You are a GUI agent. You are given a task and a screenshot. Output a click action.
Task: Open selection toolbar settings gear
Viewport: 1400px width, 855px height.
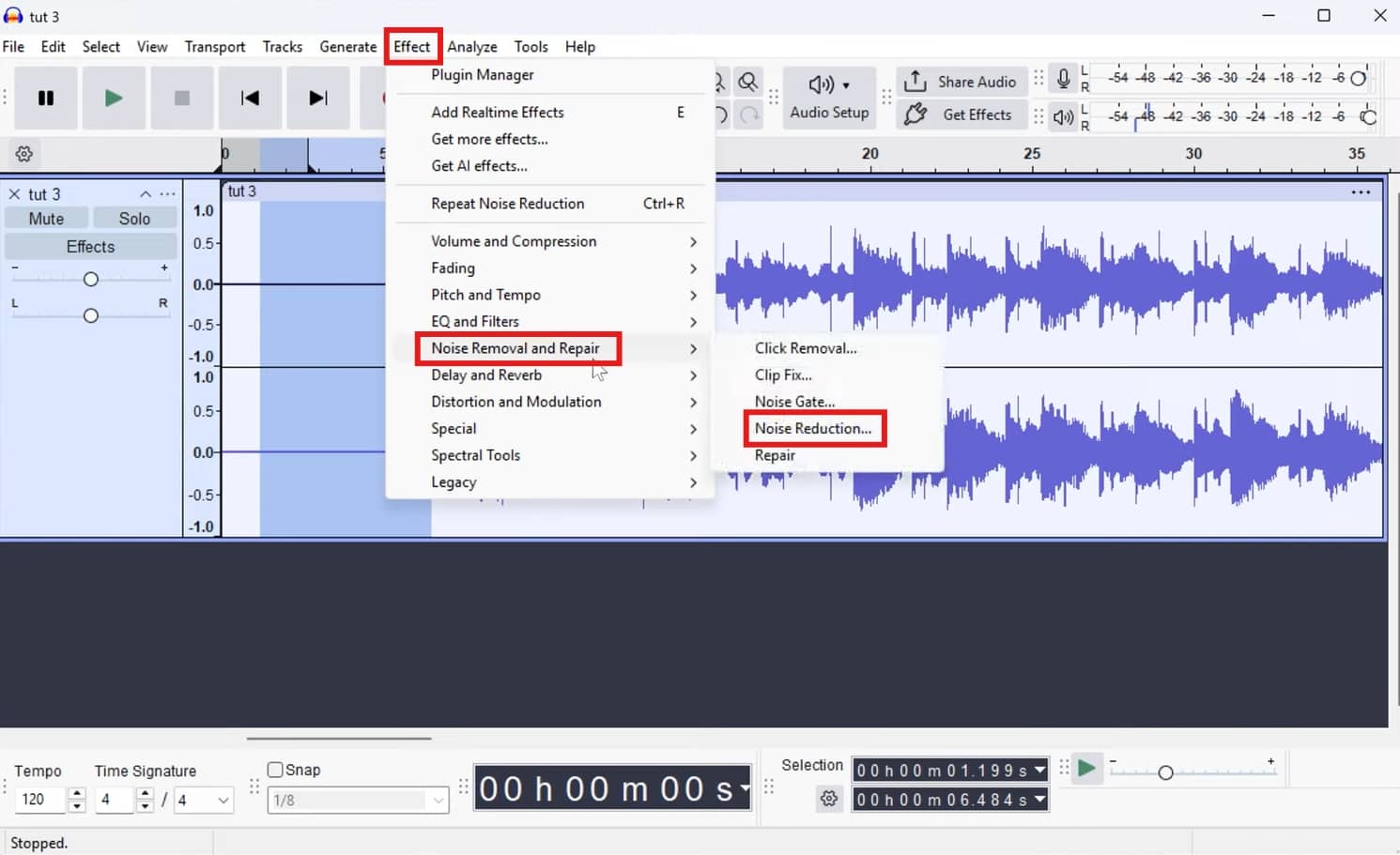pyautogui.click(x=829, y=799)
